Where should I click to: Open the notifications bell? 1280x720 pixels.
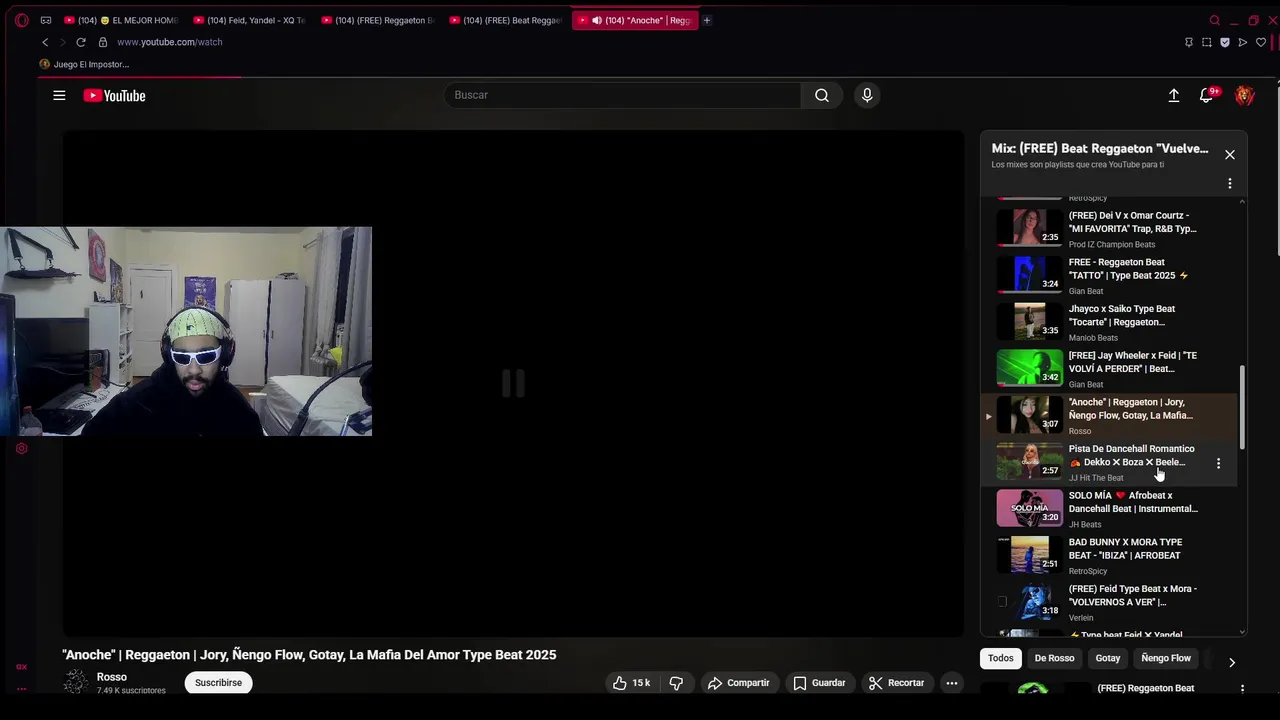[x=1207, y=96]
